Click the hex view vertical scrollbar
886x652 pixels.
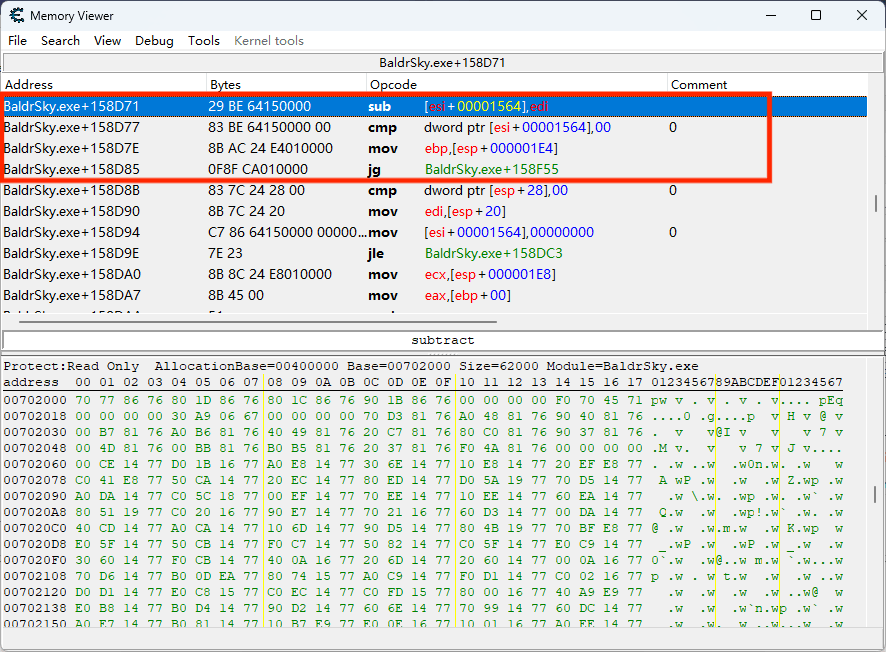point(876,495)
